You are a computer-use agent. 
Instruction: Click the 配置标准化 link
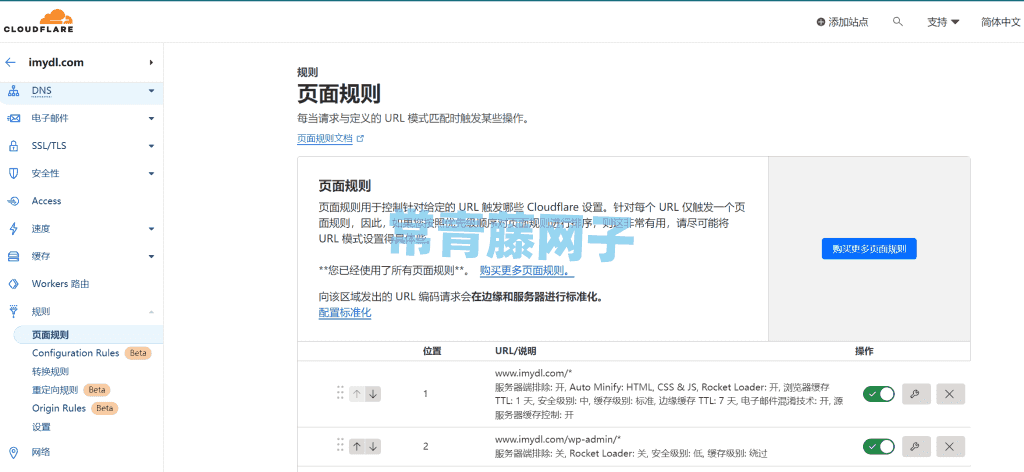pyautogui.click(x=345, y=313)
